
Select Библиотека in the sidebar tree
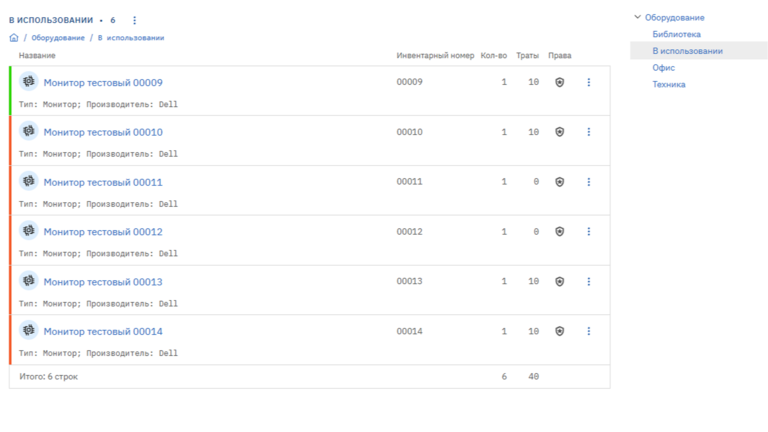[676, 34]
